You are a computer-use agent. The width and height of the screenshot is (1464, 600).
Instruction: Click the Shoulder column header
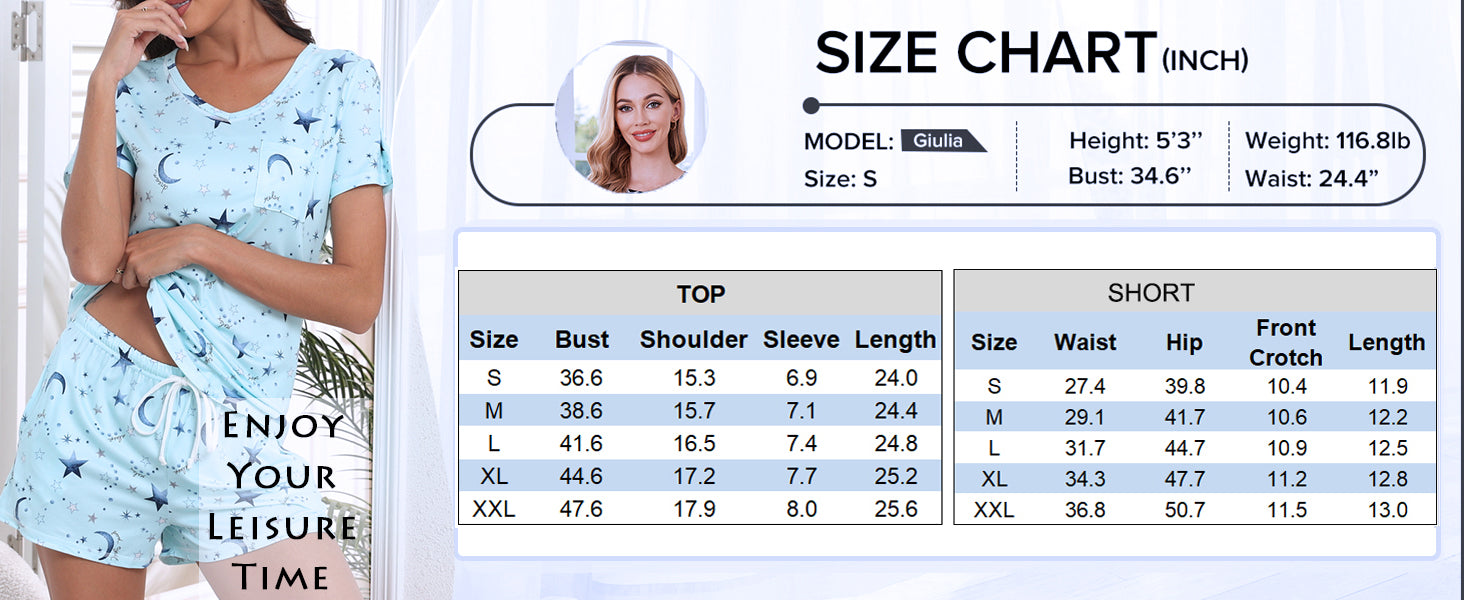pos(694,340)
